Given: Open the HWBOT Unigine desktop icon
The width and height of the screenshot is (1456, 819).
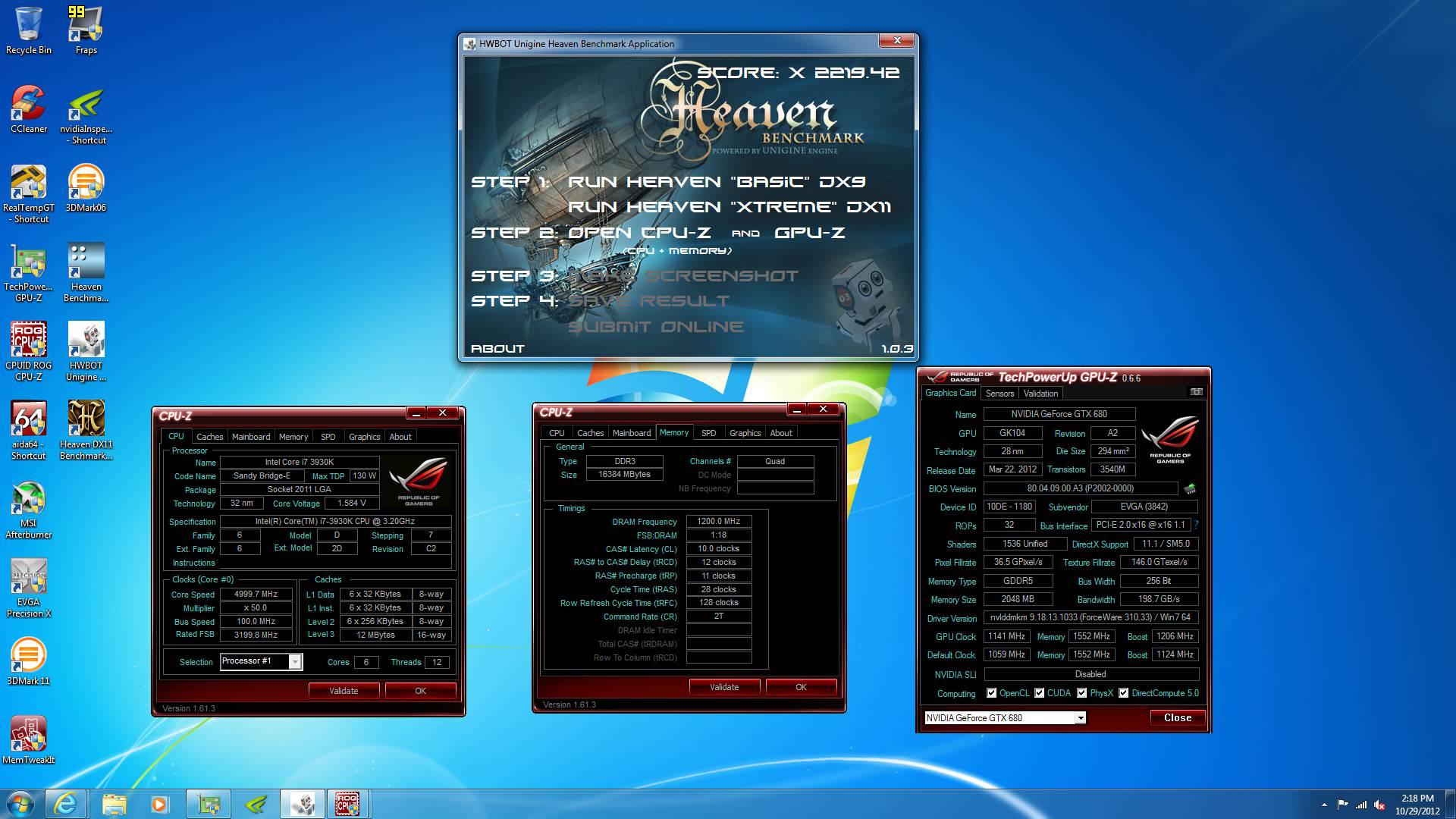Looking at the screenshot, I should tap(86, 352).
